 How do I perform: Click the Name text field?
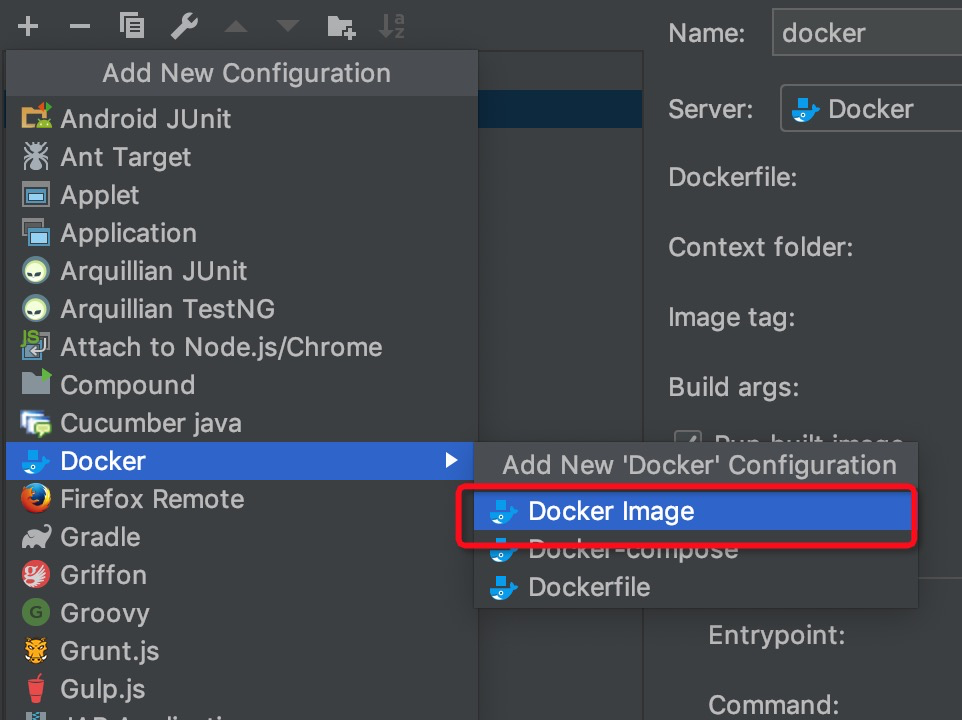(866, 33)
